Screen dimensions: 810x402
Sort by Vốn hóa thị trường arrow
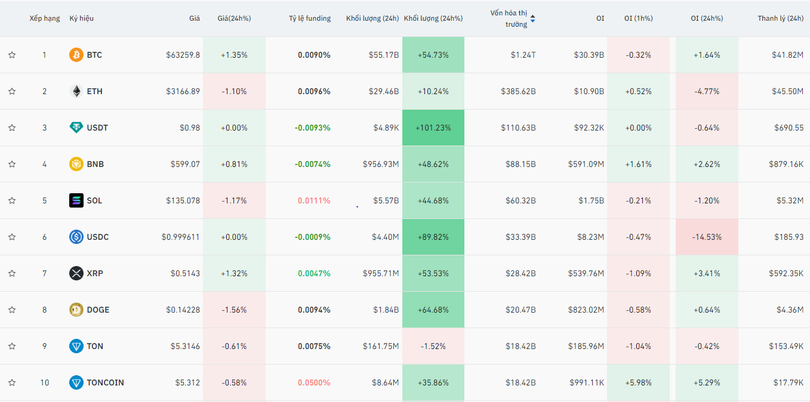pyautogui.click(x=533, y=18)
